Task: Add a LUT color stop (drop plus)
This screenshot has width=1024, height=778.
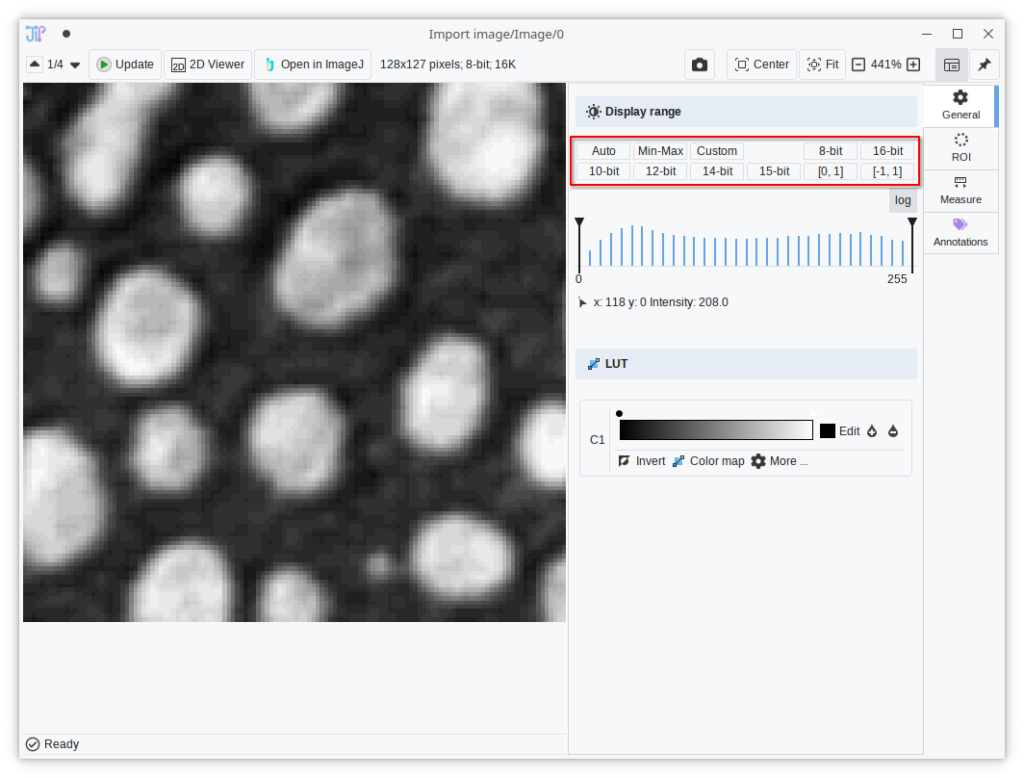Action: click(x=872, y=431)
